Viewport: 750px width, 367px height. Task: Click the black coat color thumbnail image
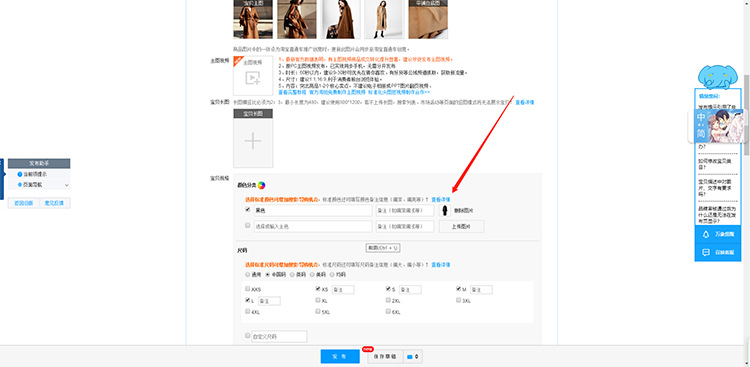click(x=445, y=211)
